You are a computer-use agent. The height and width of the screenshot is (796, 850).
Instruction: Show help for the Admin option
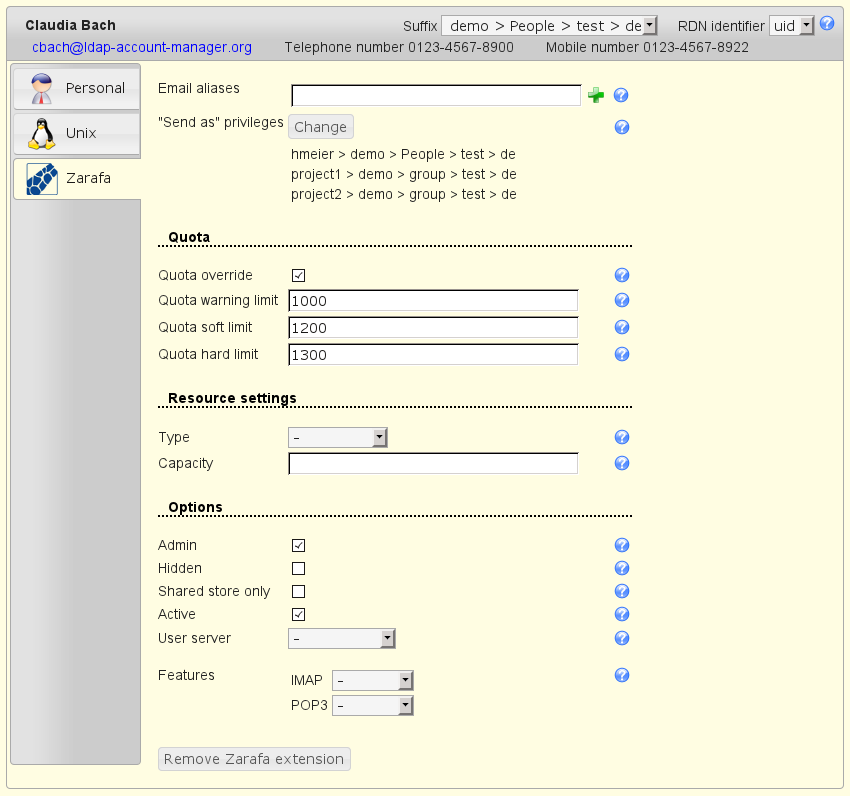(x=621, y=545)
